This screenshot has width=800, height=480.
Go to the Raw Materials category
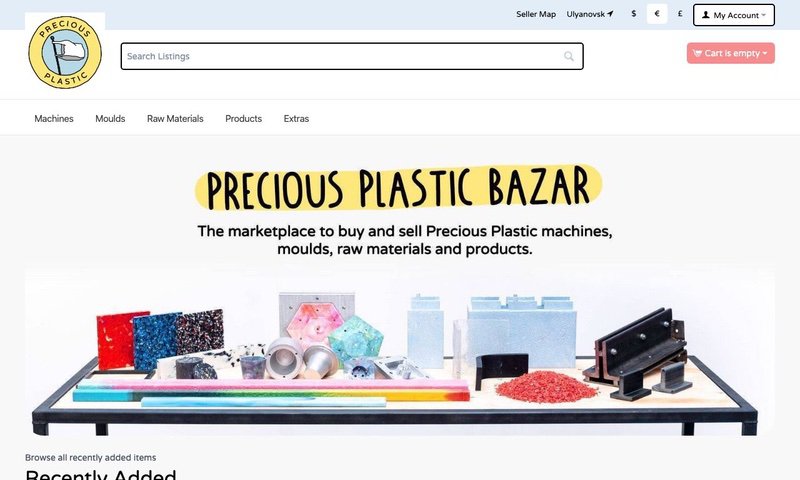(175, 118)
